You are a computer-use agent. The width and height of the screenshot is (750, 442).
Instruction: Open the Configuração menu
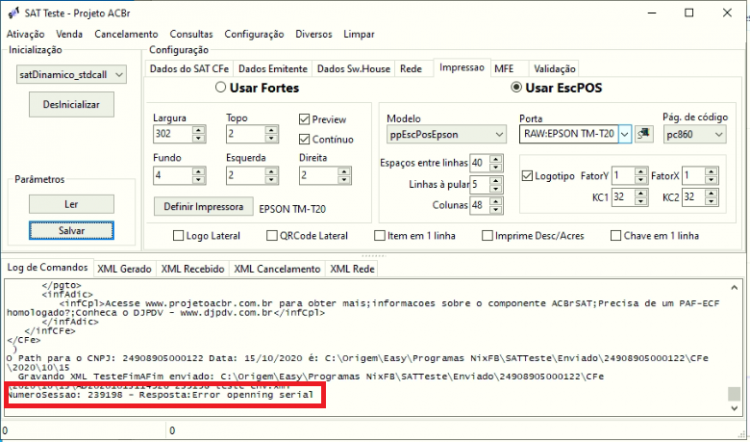[254, 34]
